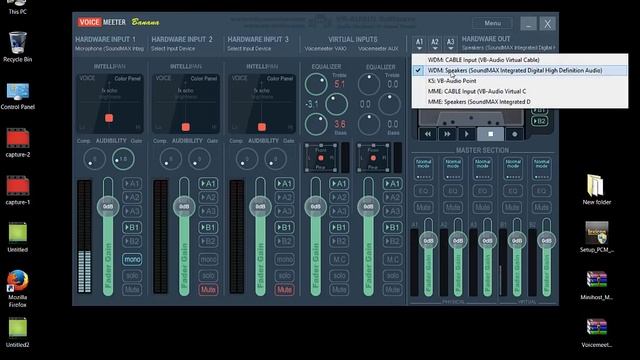
Task: Toggle mono on Hardware Input 1
Action: click(x=132, y=259)
